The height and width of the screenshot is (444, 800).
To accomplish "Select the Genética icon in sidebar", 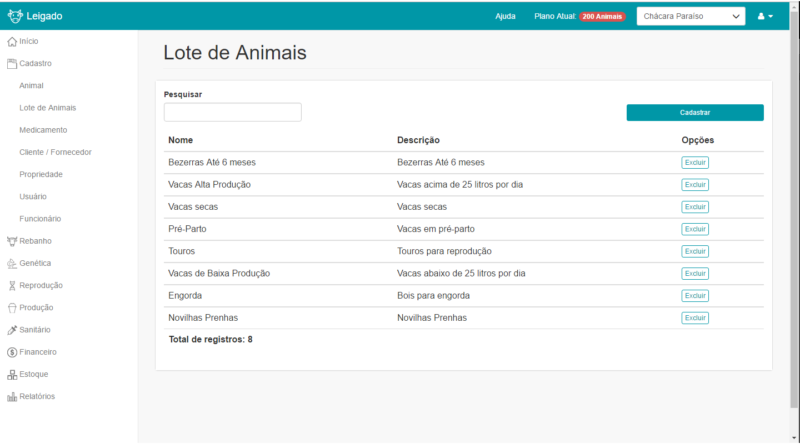I will (12, 263).
